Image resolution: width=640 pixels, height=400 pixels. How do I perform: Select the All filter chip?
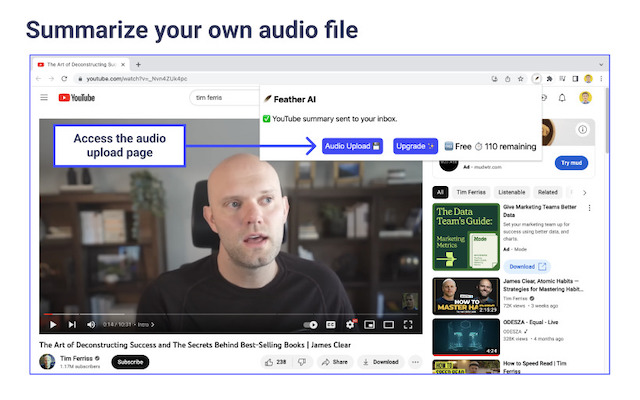(440, 192)
